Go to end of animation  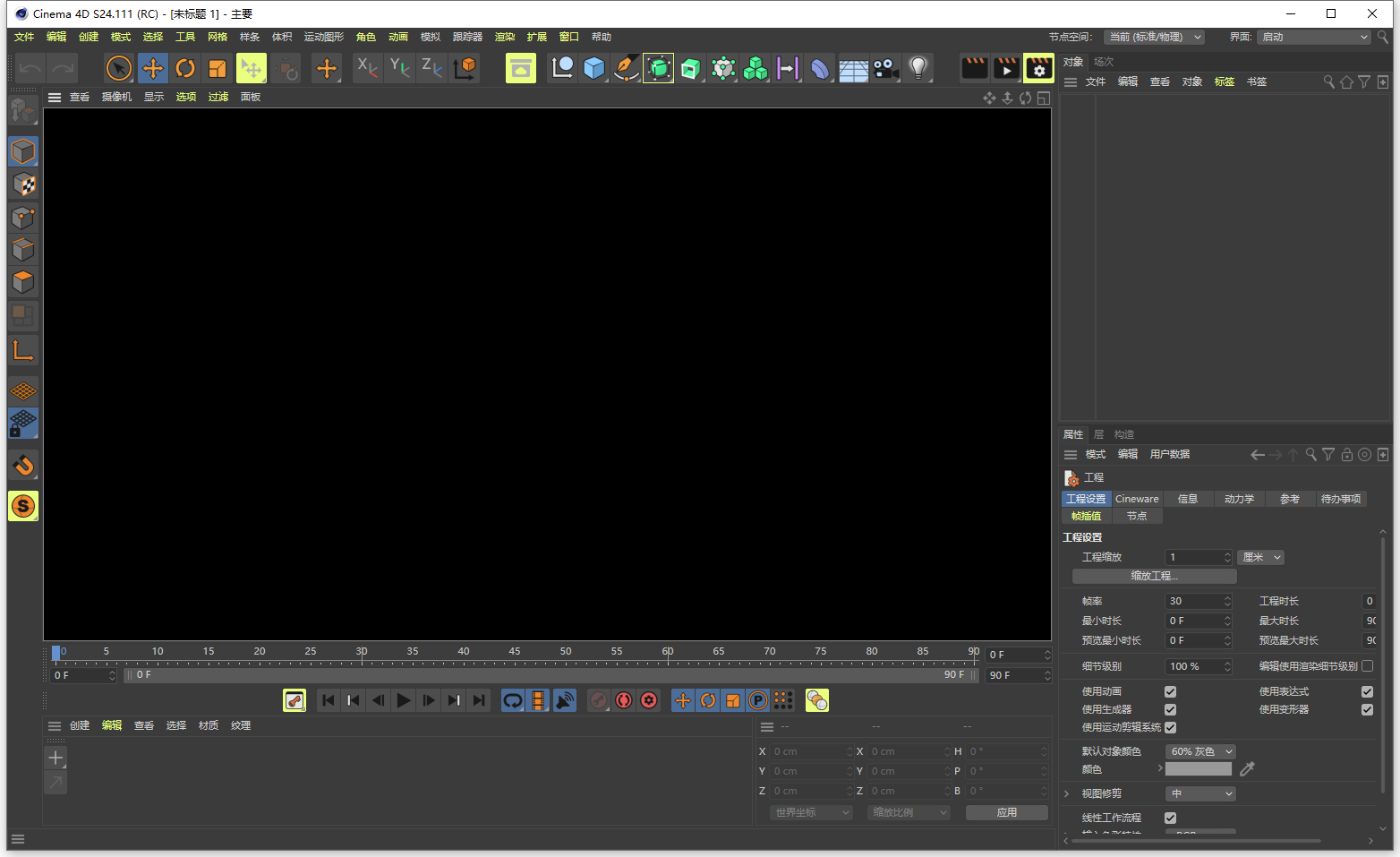[479, 700]
